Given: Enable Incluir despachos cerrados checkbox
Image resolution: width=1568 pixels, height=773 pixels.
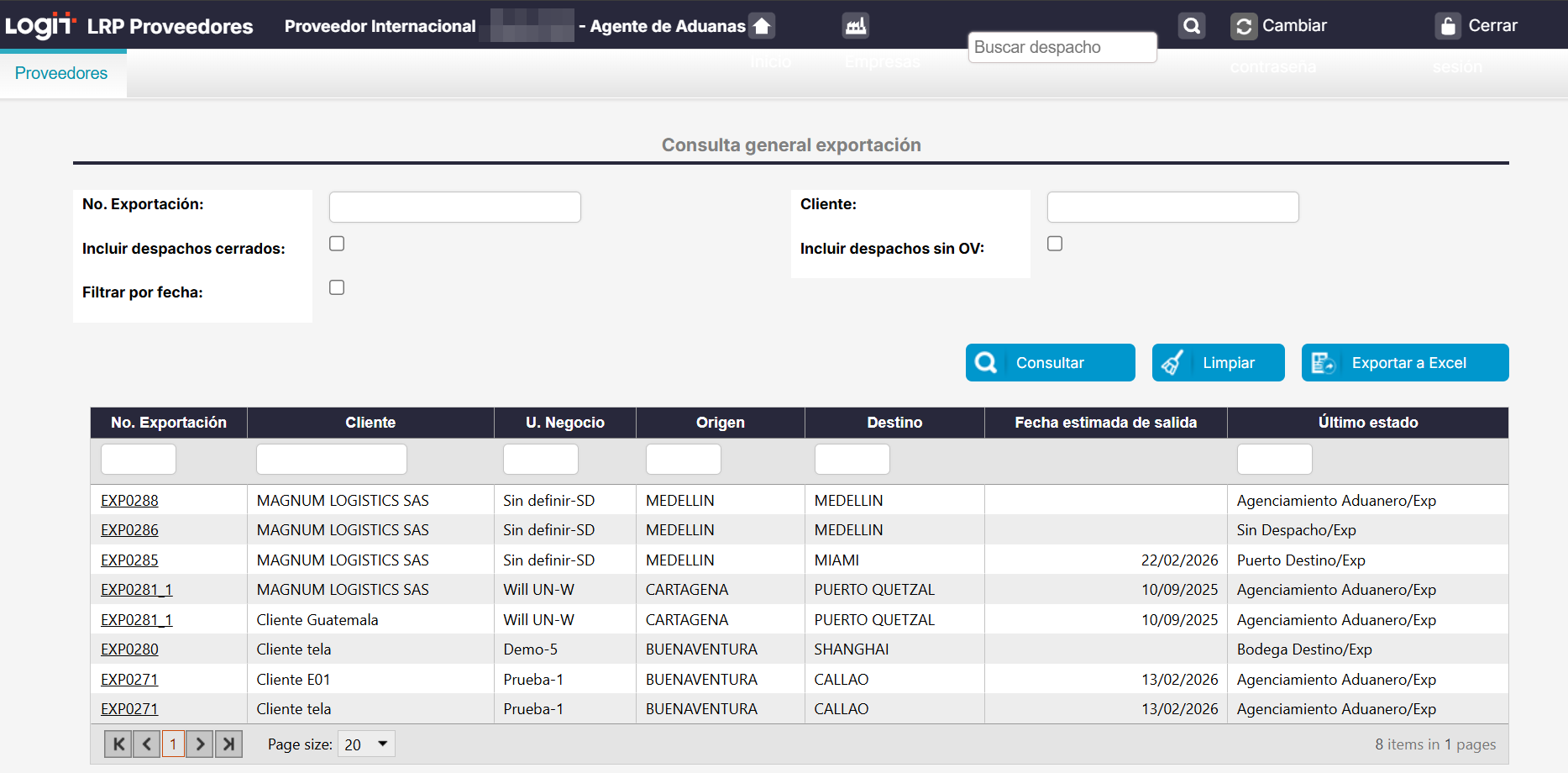Looking at the screenshot, I should tap(337, 244).
